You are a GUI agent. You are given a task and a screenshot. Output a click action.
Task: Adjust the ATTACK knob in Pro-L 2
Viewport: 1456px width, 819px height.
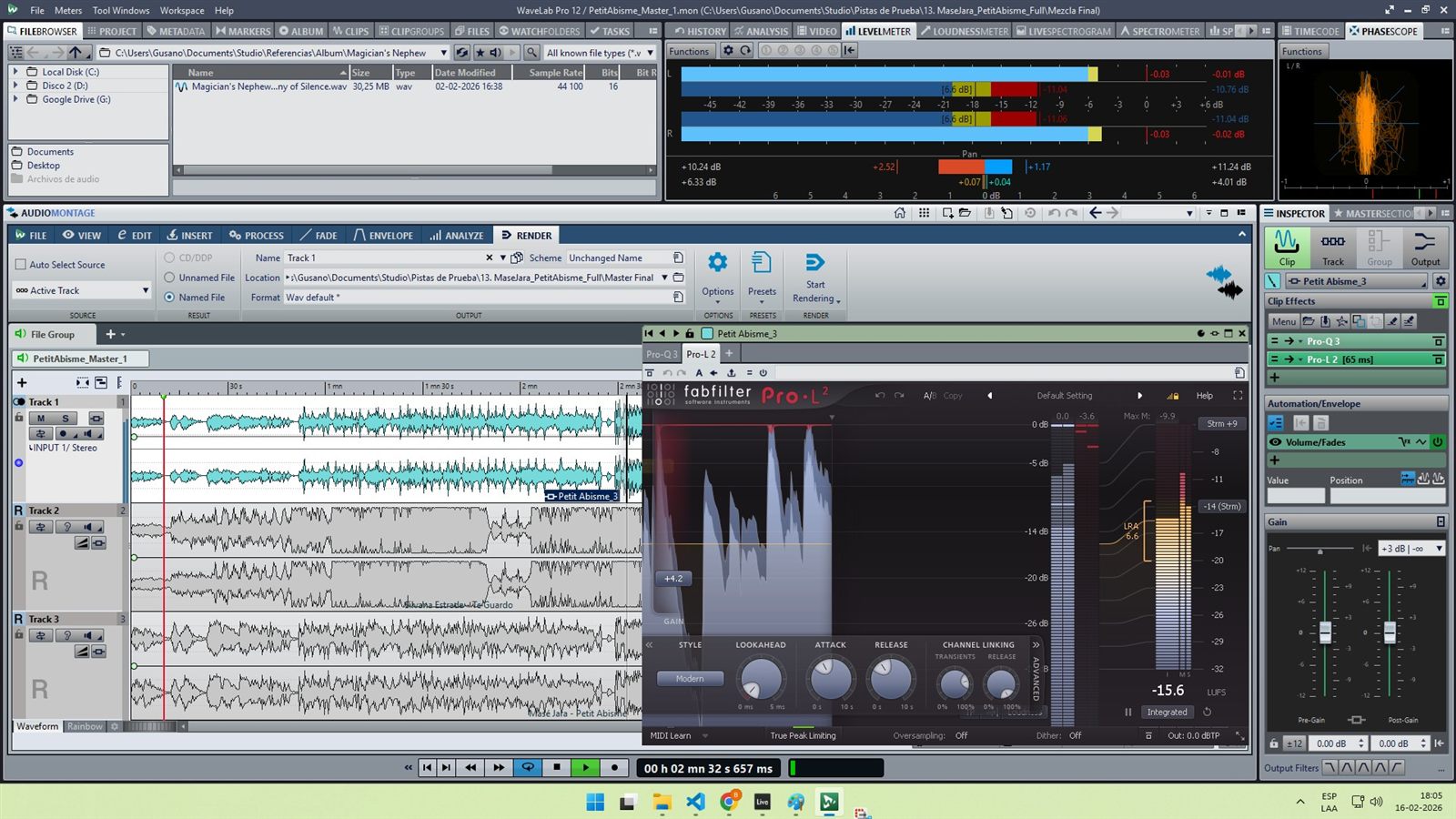pyautogui.click(x=830, y=678)
